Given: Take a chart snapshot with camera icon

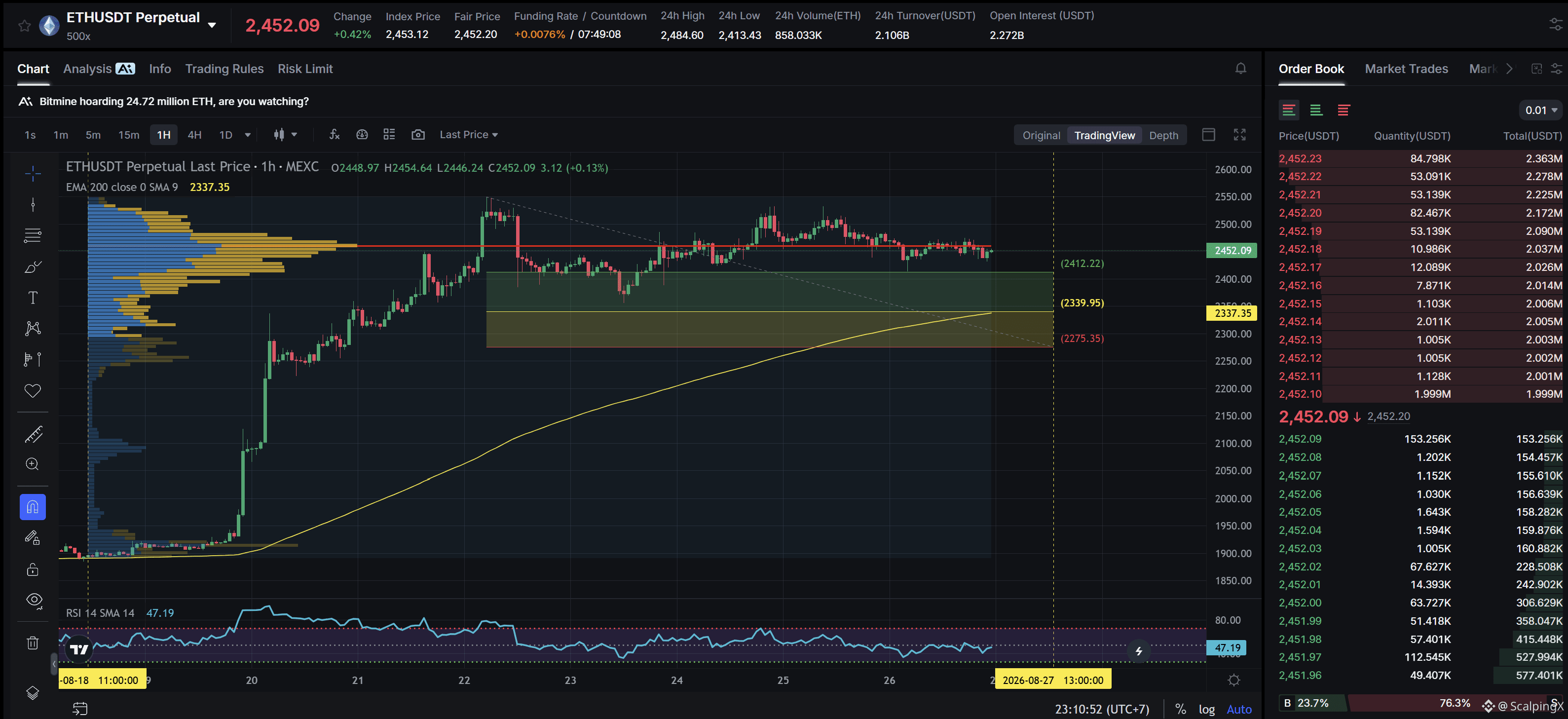Looking at the screenshot, I should [417, 135].
